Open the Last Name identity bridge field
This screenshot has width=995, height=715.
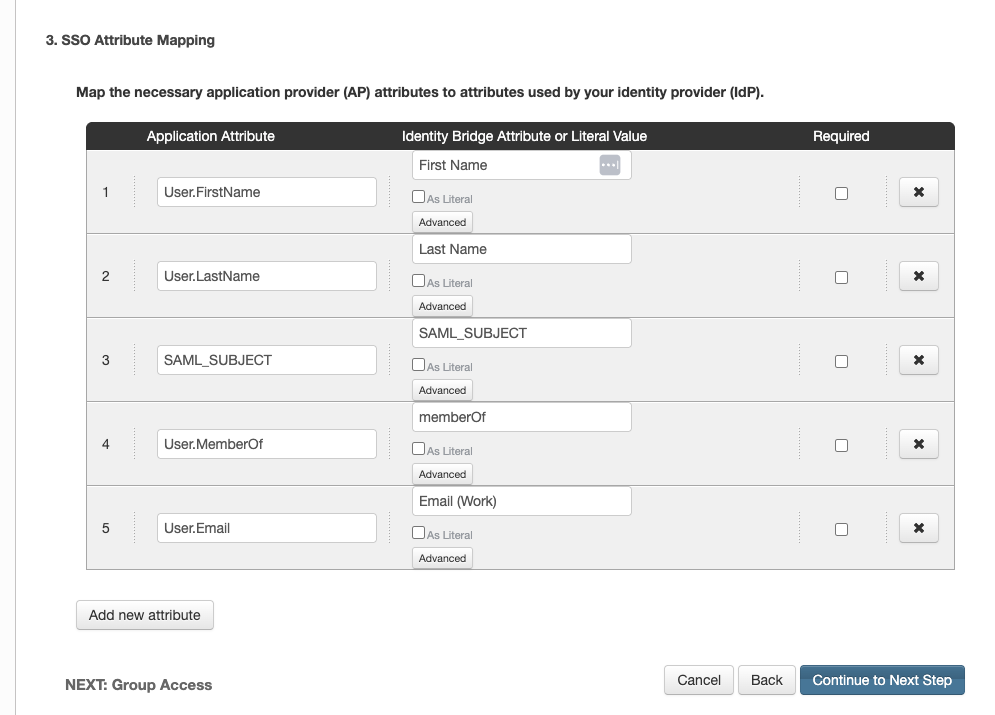(522, 249)
